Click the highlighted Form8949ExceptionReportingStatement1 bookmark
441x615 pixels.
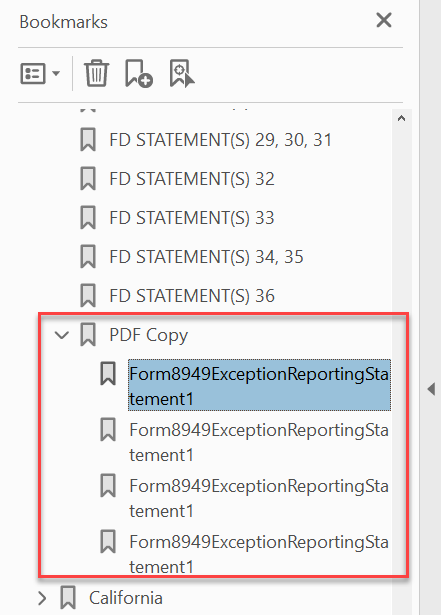click(x=259, y=385)
